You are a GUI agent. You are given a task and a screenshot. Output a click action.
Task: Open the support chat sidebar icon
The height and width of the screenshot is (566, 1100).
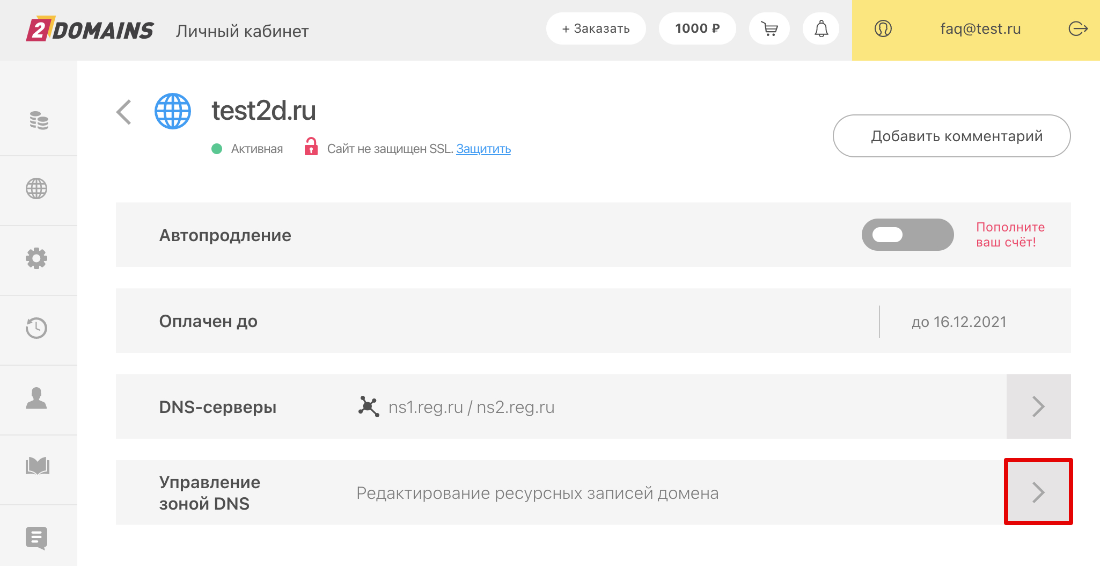click(x=37, y=538)
